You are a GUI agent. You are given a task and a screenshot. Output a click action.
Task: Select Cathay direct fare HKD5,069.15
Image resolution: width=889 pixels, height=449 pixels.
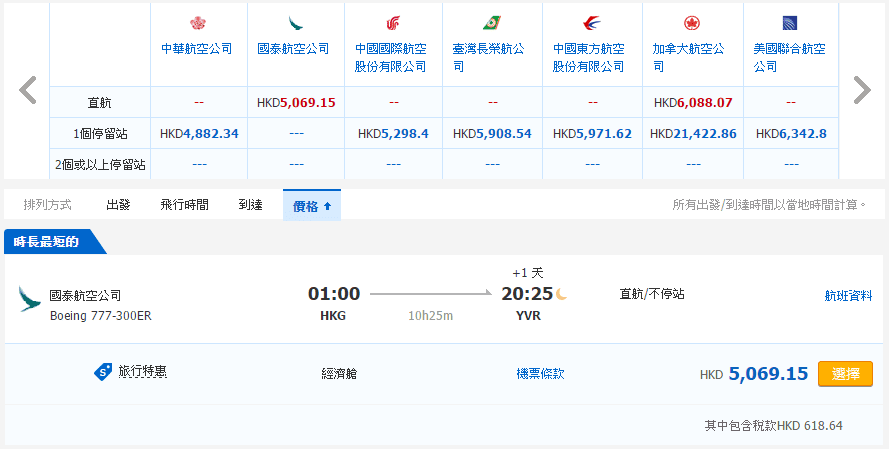click(295, 102)
